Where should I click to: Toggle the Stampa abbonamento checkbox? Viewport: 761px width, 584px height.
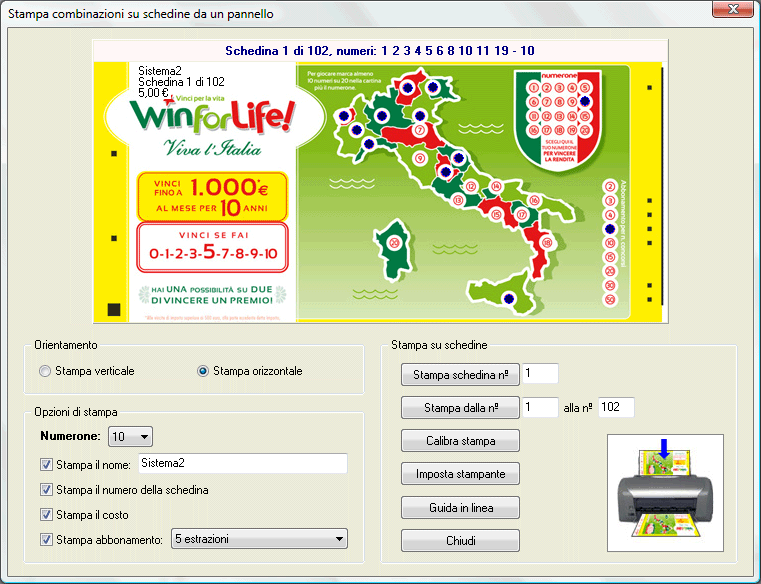click(46, 540)
